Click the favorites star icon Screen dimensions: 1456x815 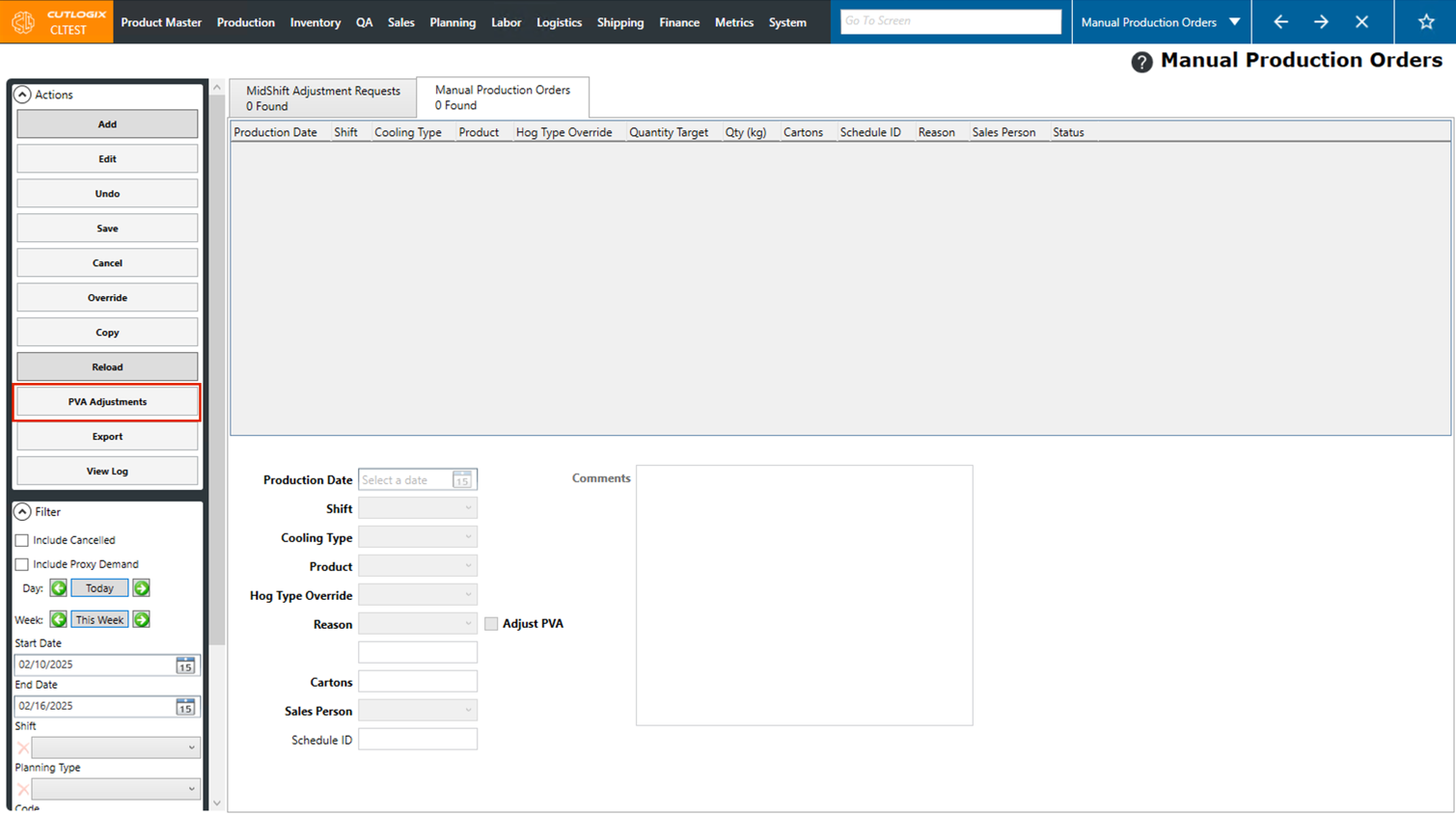1425,22
